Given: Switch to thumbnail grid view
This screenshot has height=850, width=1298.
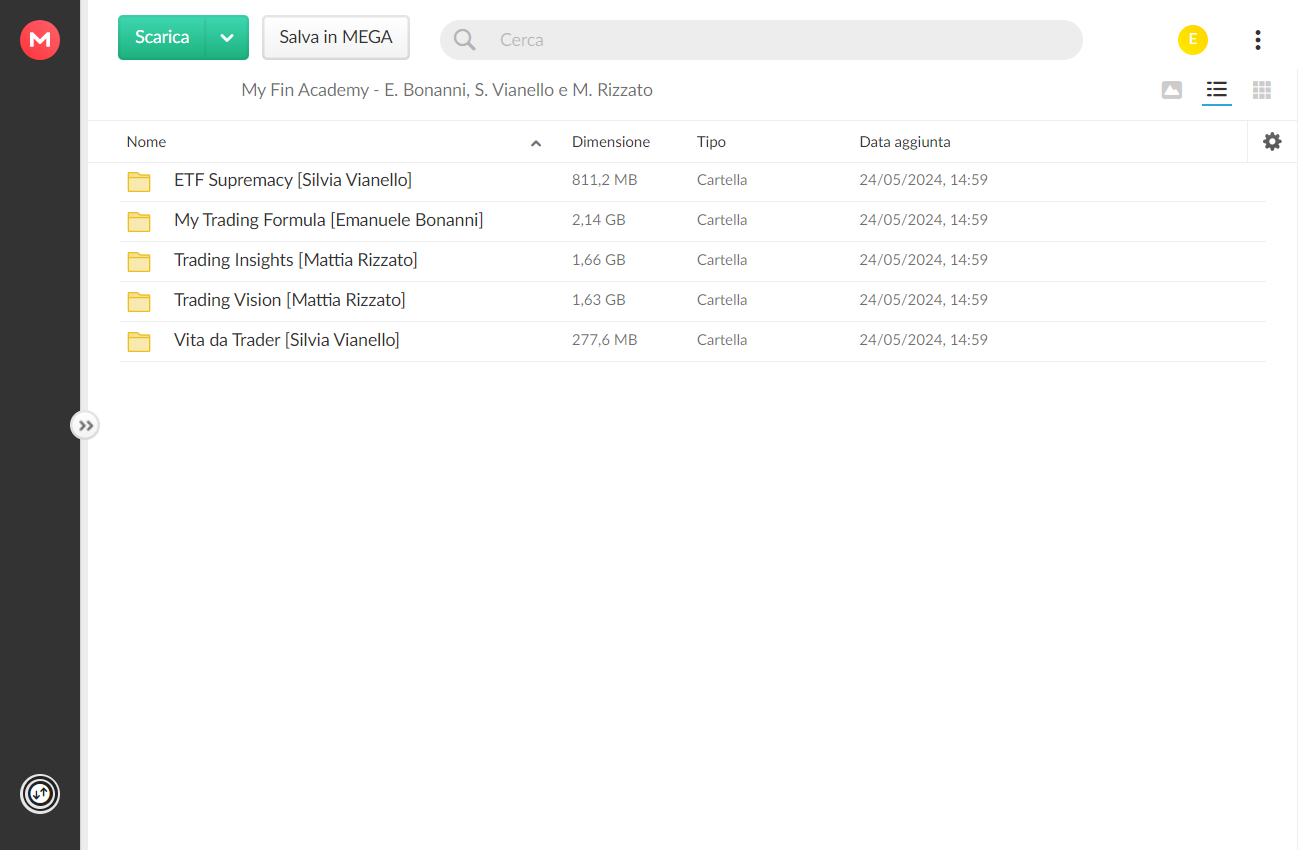Looking at the screenshot, I should coord(1262,90).
